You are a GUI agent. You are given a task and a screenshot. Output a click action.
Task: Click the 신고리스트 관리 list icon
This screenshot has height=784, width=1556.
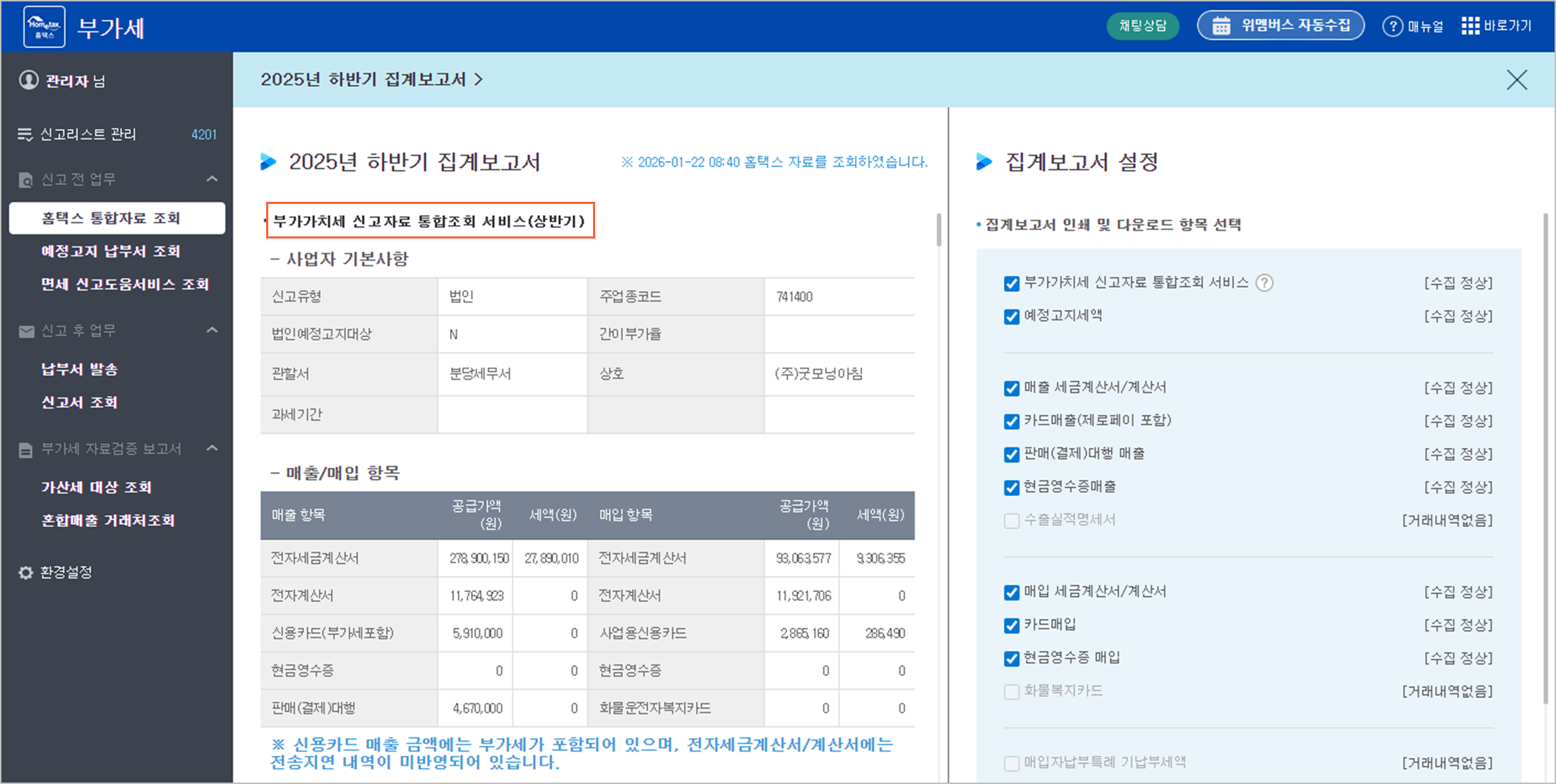tap(25, 134)
